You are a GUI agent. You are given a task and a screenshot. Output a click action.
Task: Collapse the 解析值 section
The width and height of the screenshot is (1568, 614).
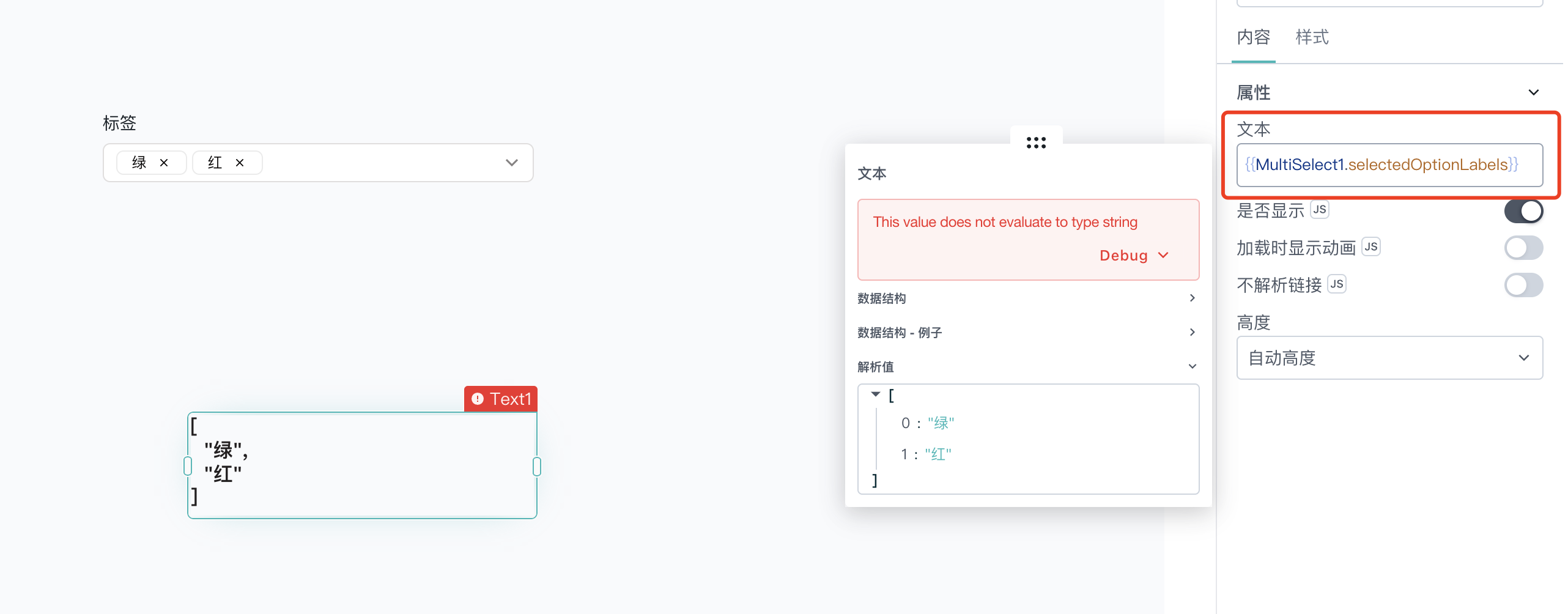(1027, 366)
